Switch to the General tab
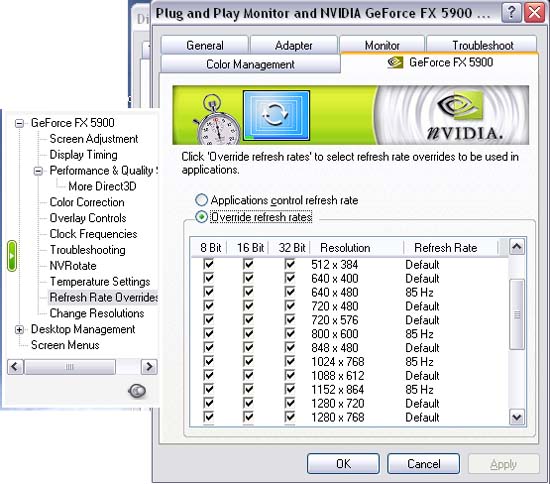 pos(204,45)
